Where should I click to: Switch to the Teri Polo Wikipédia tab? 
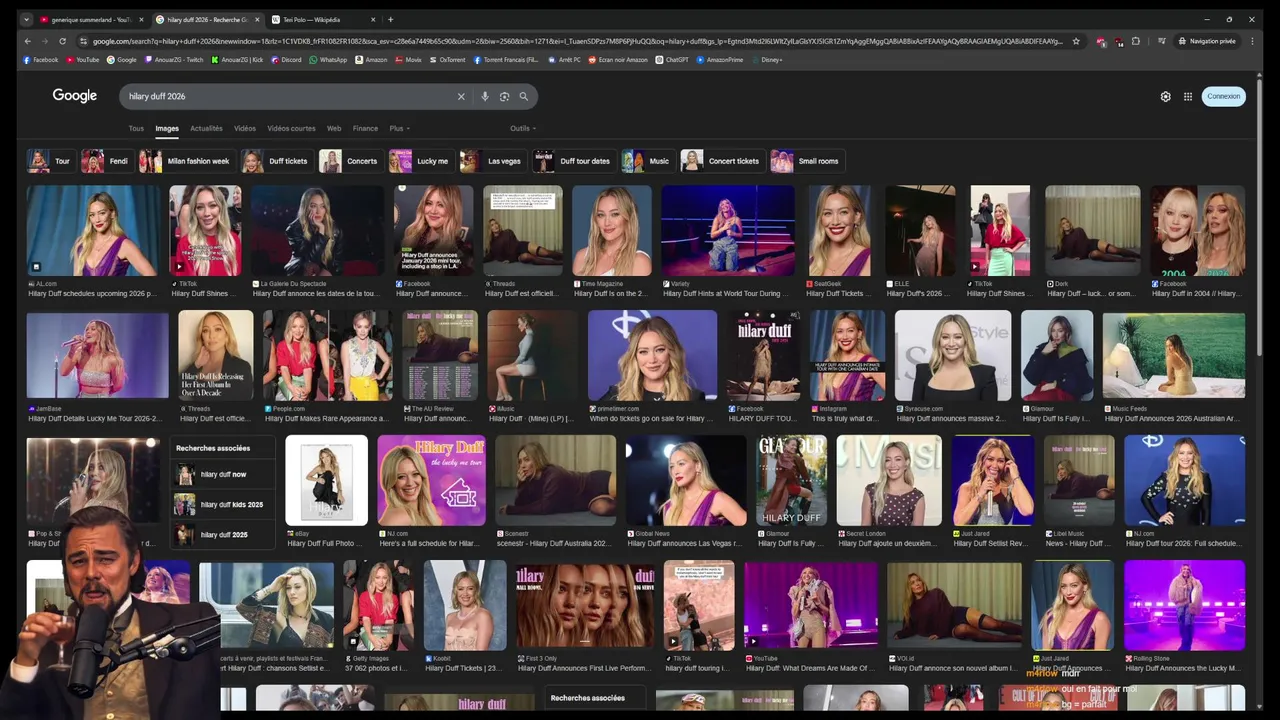(318, 19)
